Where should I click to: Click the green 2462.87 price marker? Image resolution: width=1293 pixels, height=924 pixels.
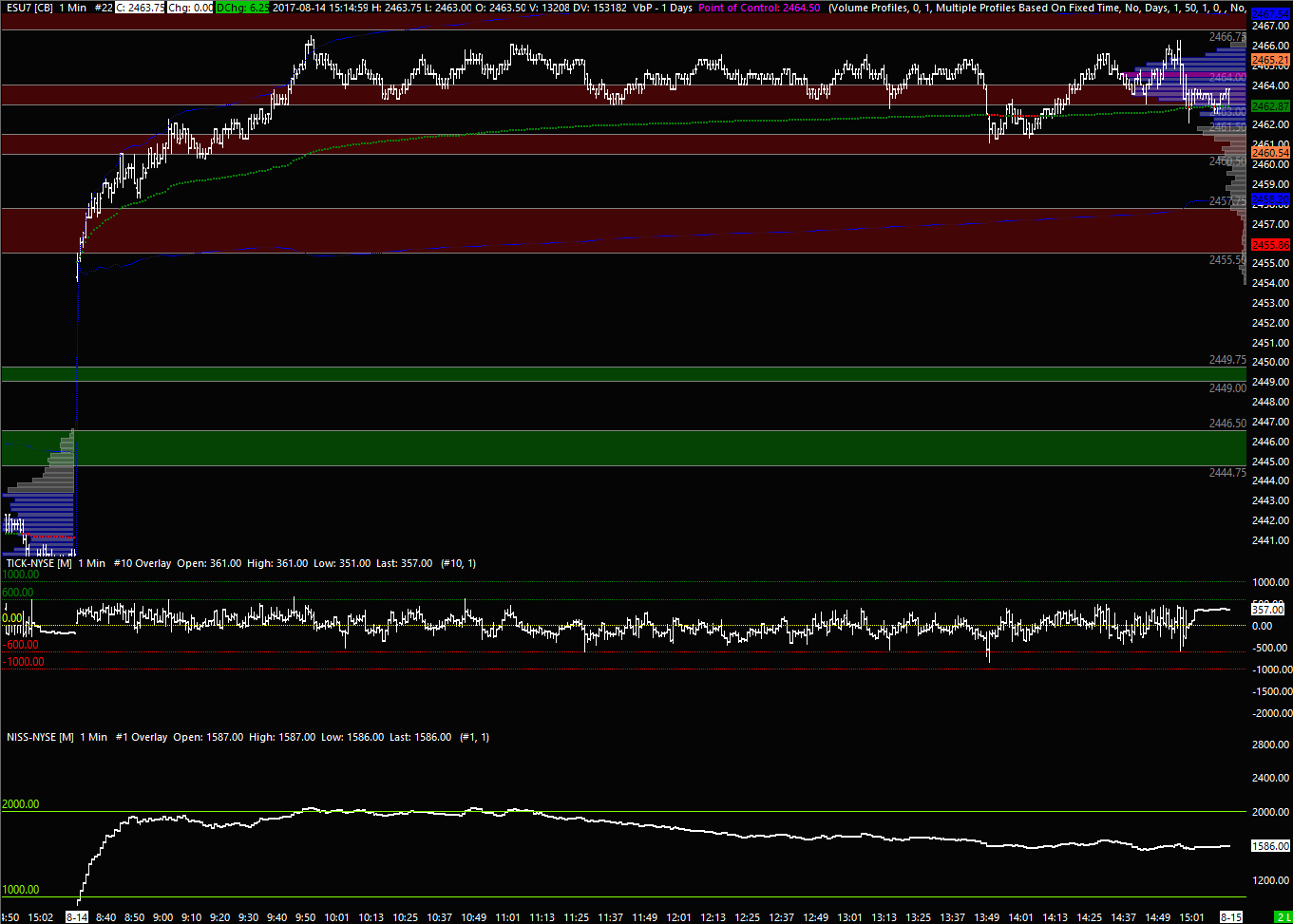pos(1271,106)
